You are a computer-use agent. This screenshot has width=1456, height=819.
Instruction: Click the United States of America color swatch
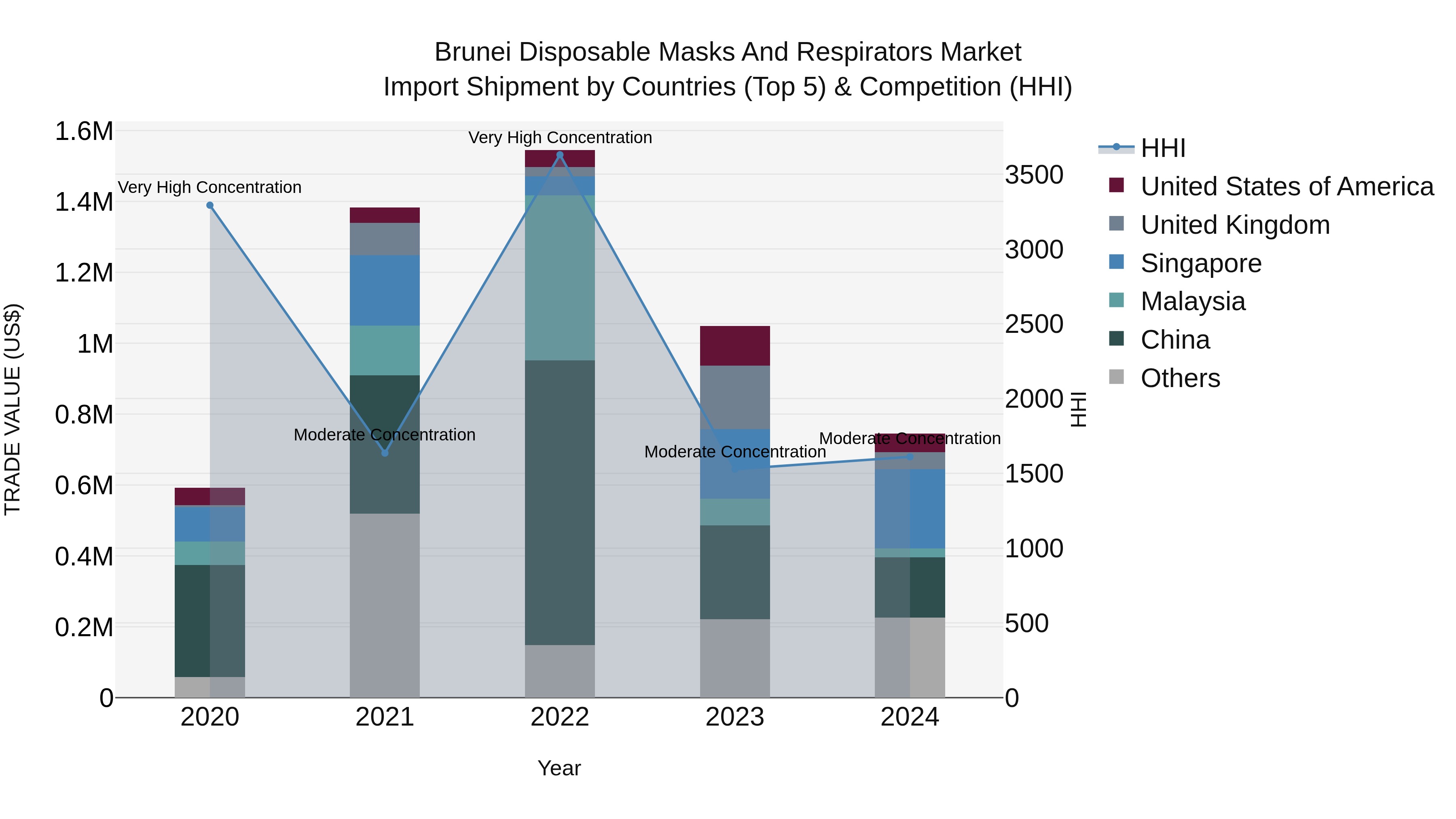[x=1116, y=185]
